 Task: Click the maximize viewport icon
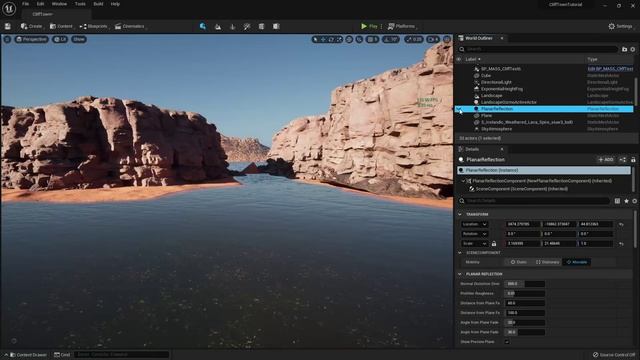coord(447,39)
